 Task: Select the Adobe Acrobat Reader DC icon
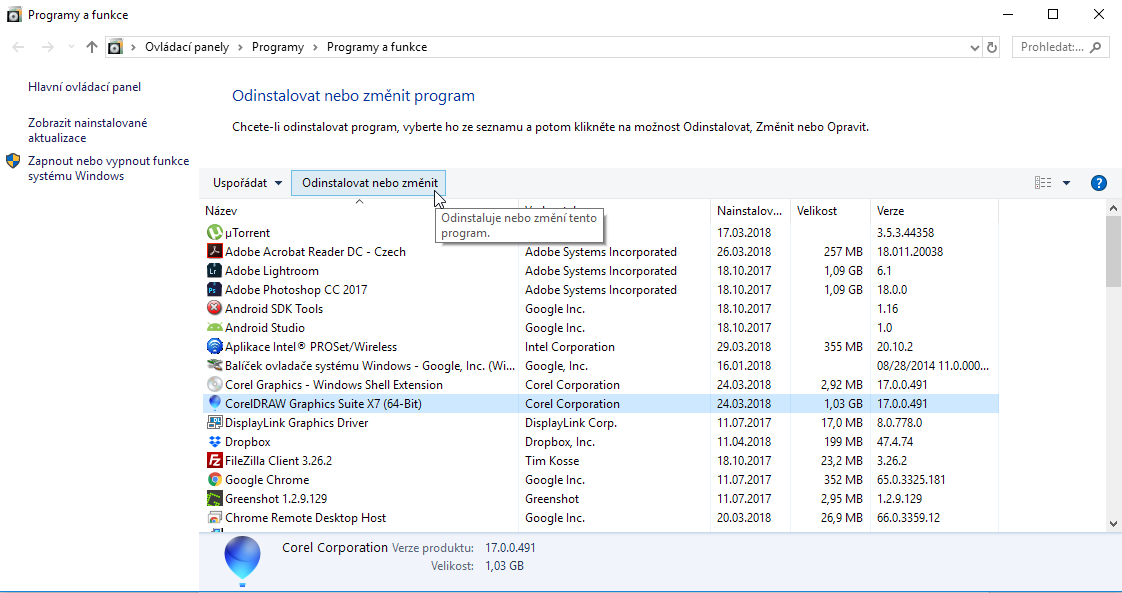214,252
